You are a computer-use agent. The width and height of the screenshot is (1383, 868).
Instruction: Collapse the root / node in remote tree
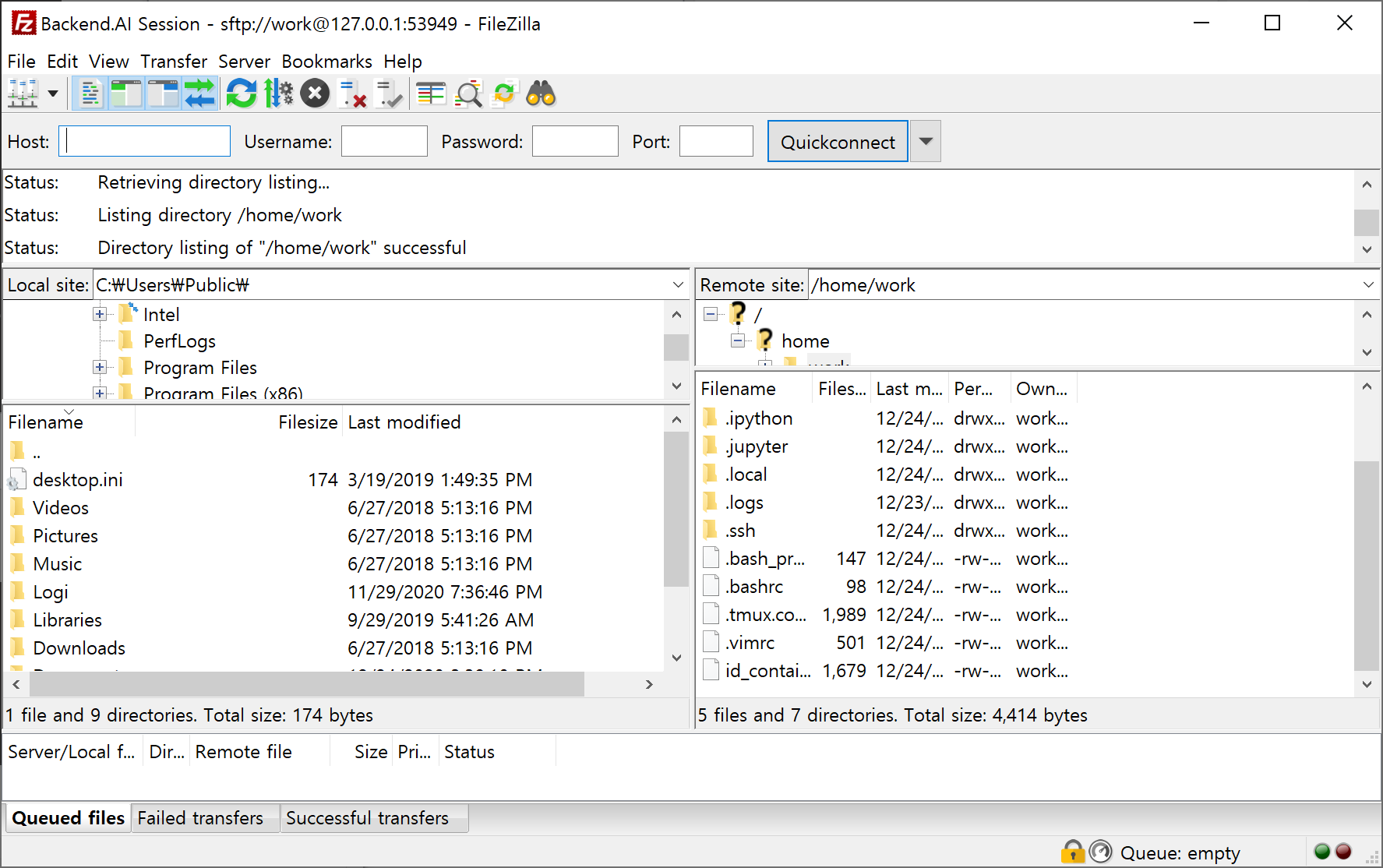coord(711,314)
